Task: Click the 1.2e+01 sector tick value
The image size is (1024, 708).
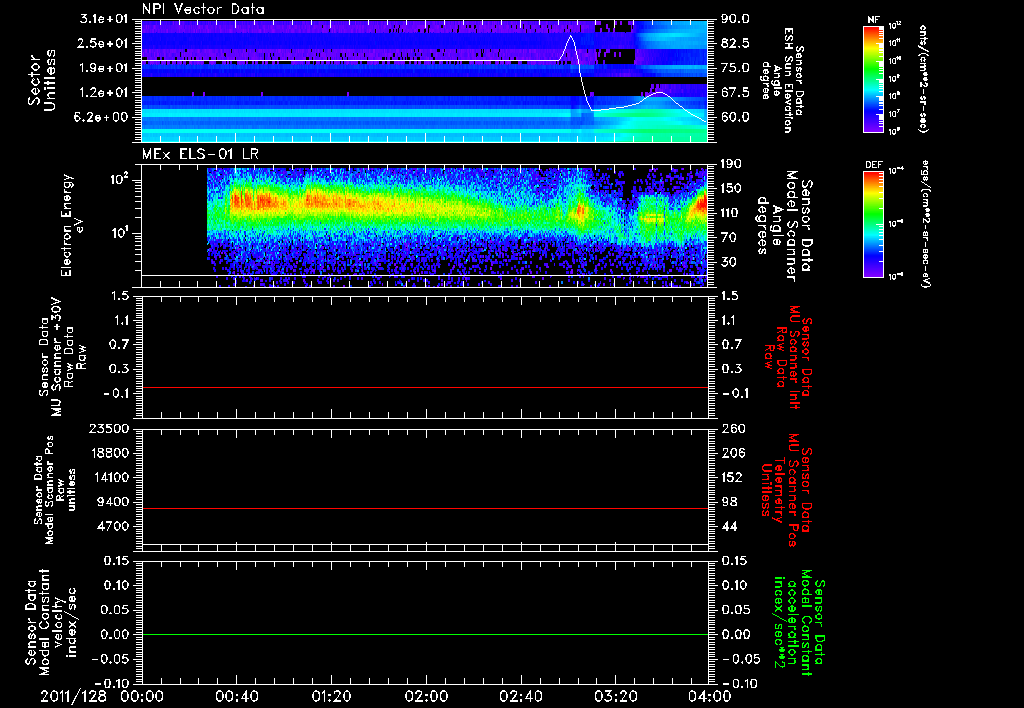Action: (105, 93)
